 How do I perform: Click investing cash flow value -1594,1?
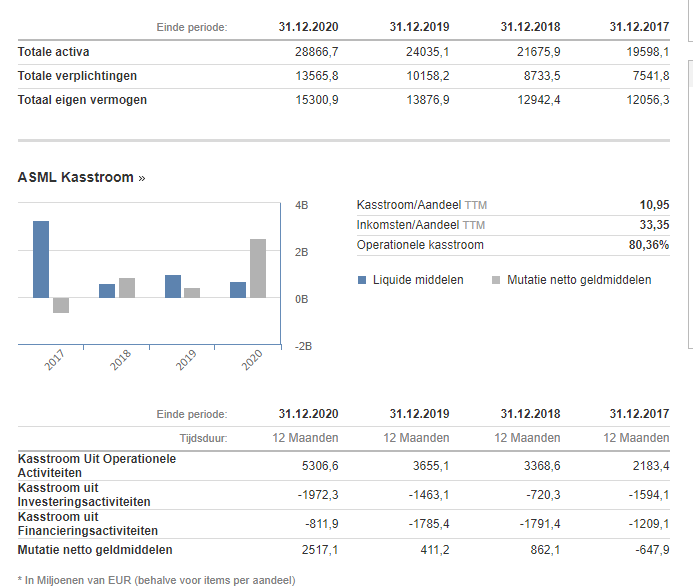[x=649, y=495]
